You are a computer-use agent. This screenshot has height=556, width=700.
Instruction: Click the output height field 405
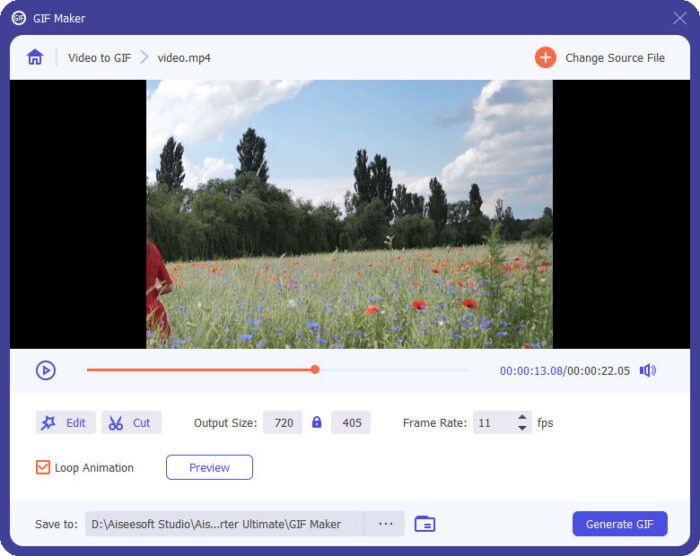(351, 423)
